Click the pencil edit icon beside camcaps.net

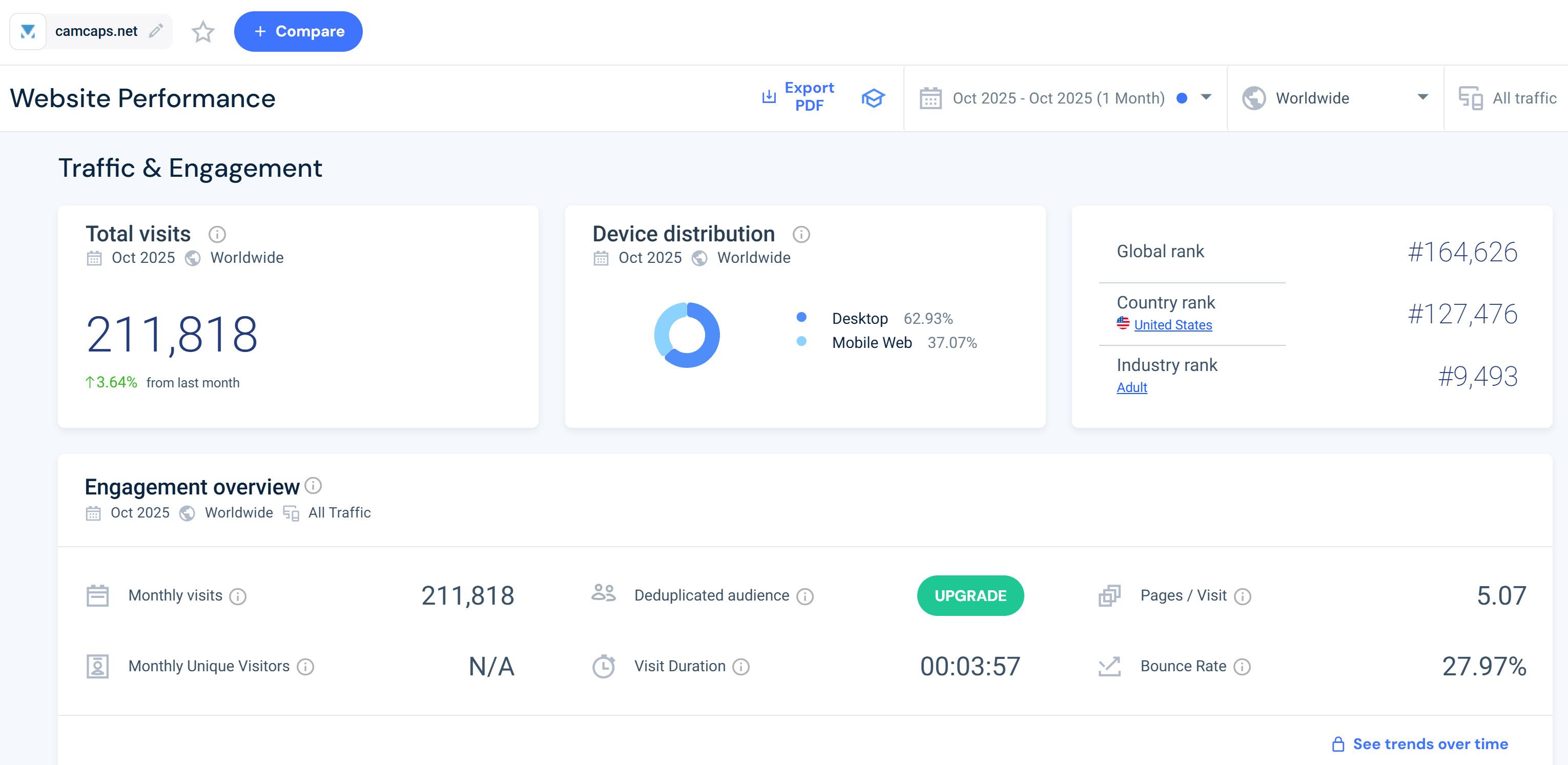click(x=156, y=30)
